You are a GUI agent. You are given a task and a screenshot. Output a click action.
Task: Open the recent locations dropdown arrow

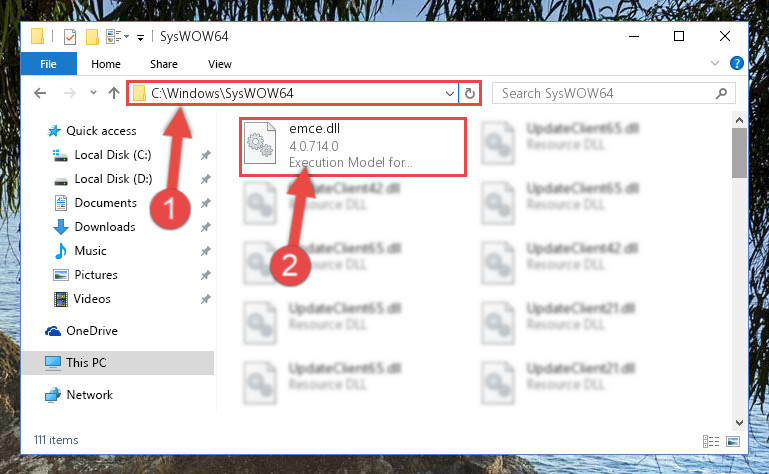pyautogui.click(x=93, y=92)
